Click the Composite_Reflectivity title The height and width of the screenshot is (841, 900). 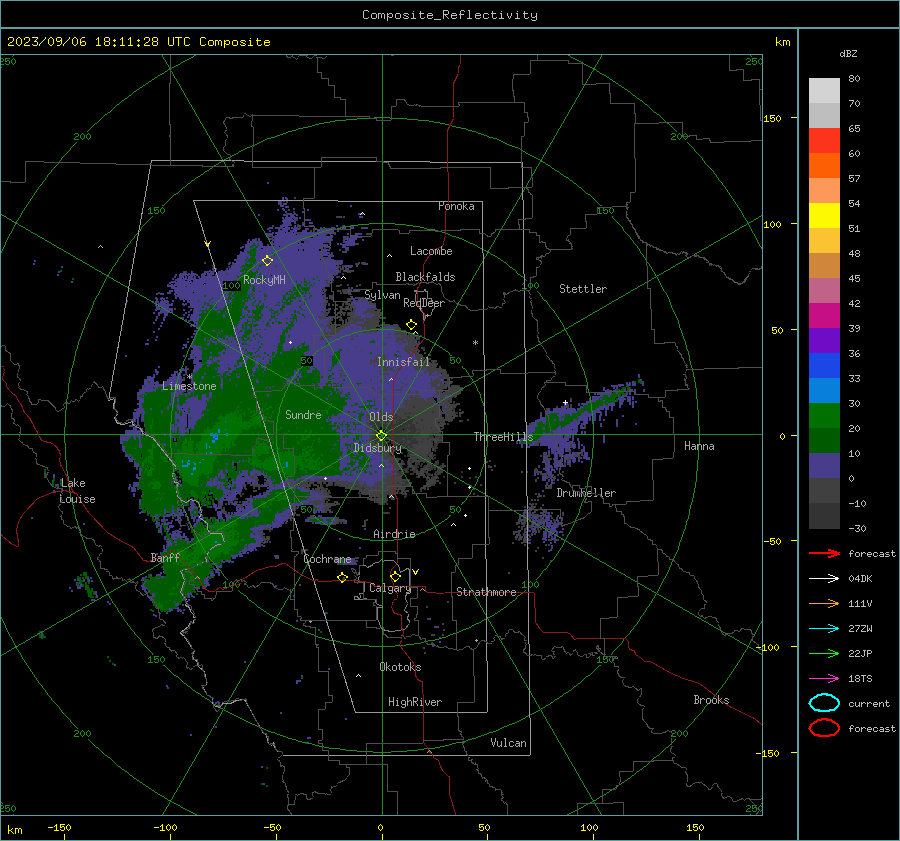point(450,15)
